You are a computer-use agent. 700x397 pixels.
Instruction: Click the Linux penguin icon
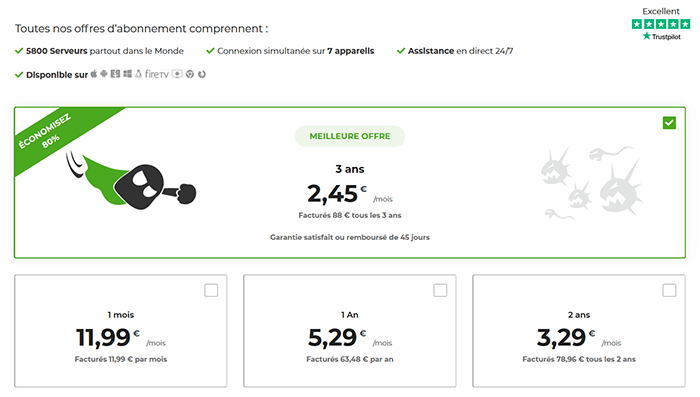click(x=138, y=74)
